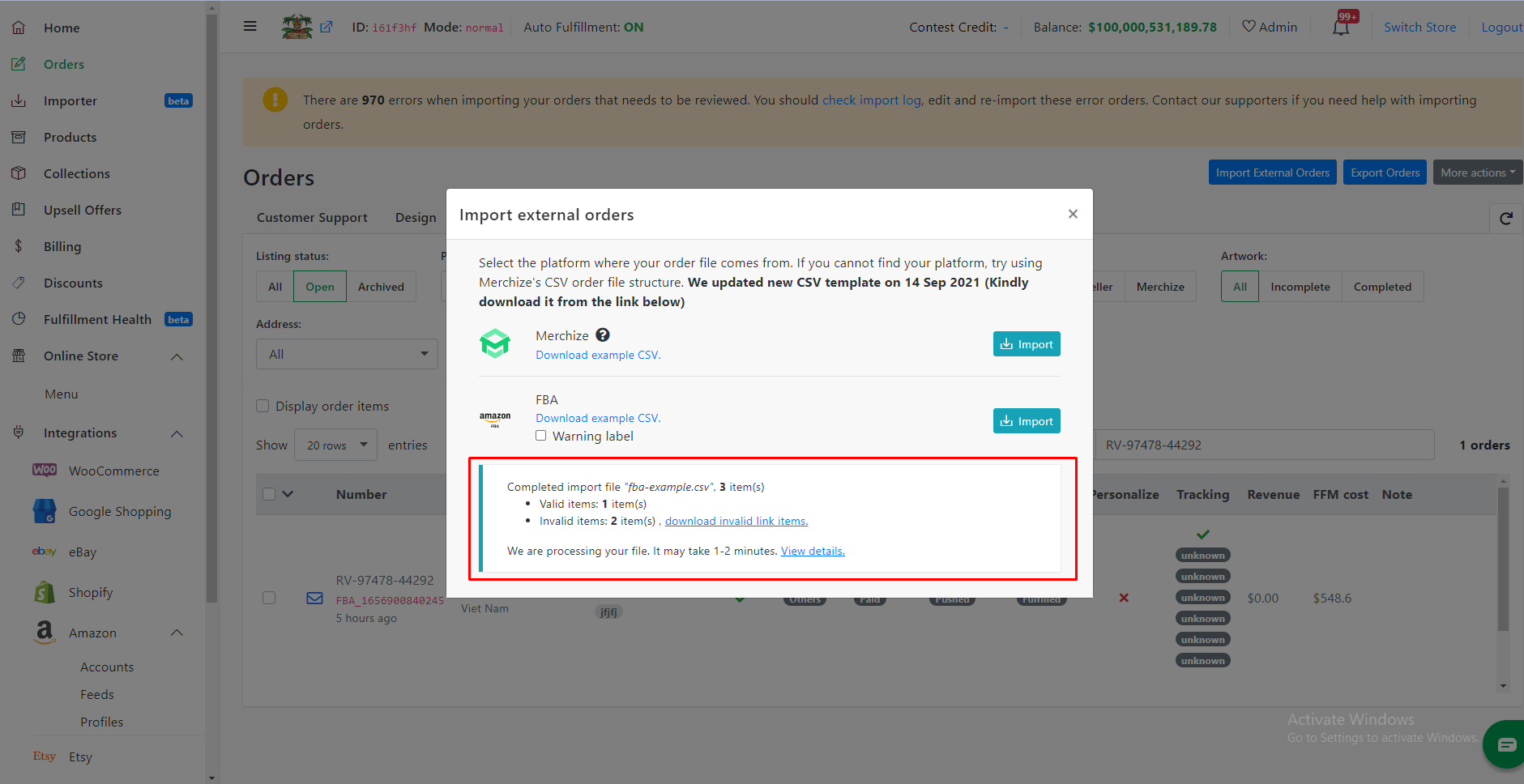The height and width of the screenshot is (784, 1524).
Task: Open Amazon Feeds menu item
Action: (97, 694)
